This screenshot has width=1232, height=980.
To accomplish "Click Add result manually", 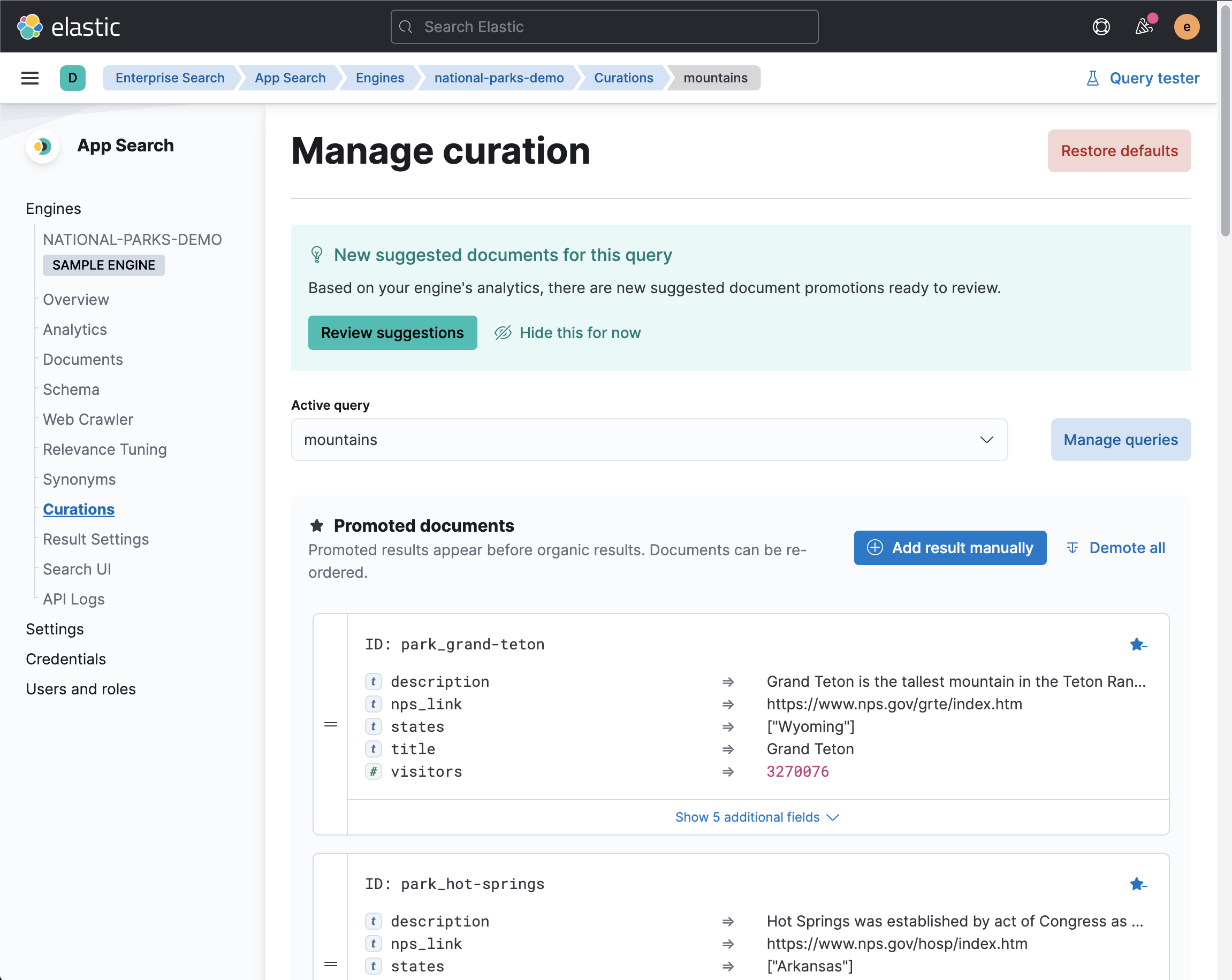I will (x=950, y=548).
